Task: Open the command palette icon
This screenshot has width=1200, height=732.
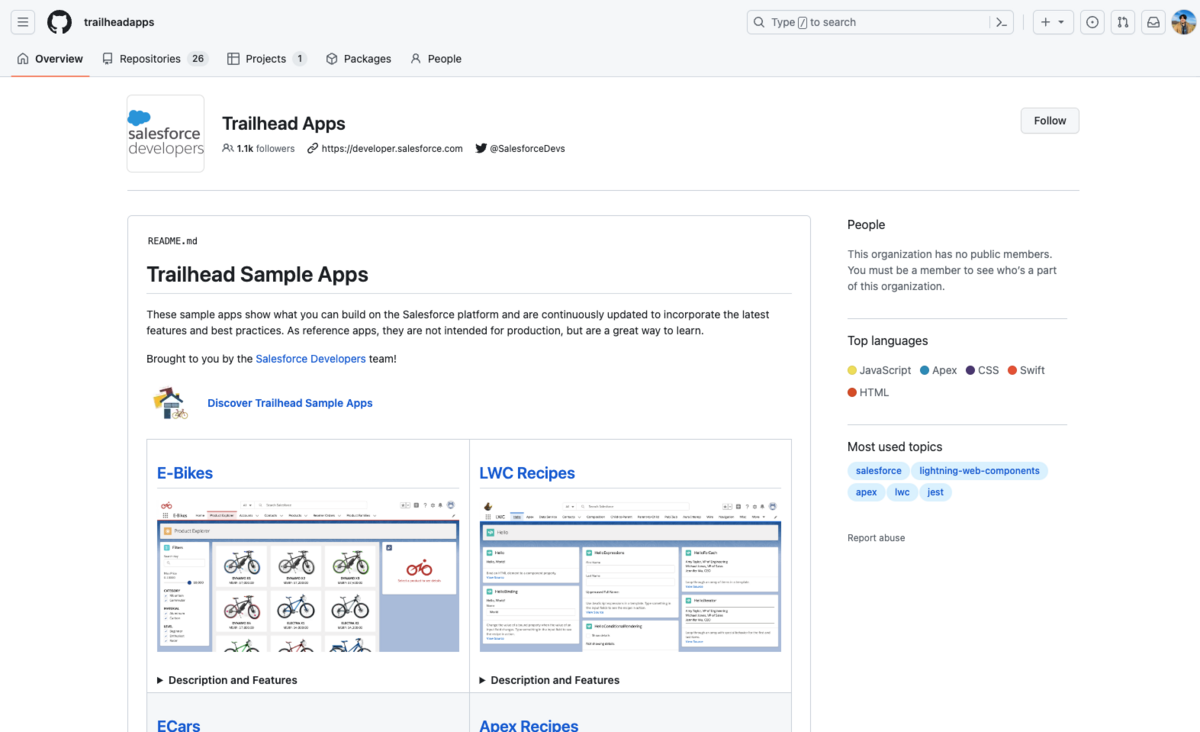Action: [x=1001, y=22]
